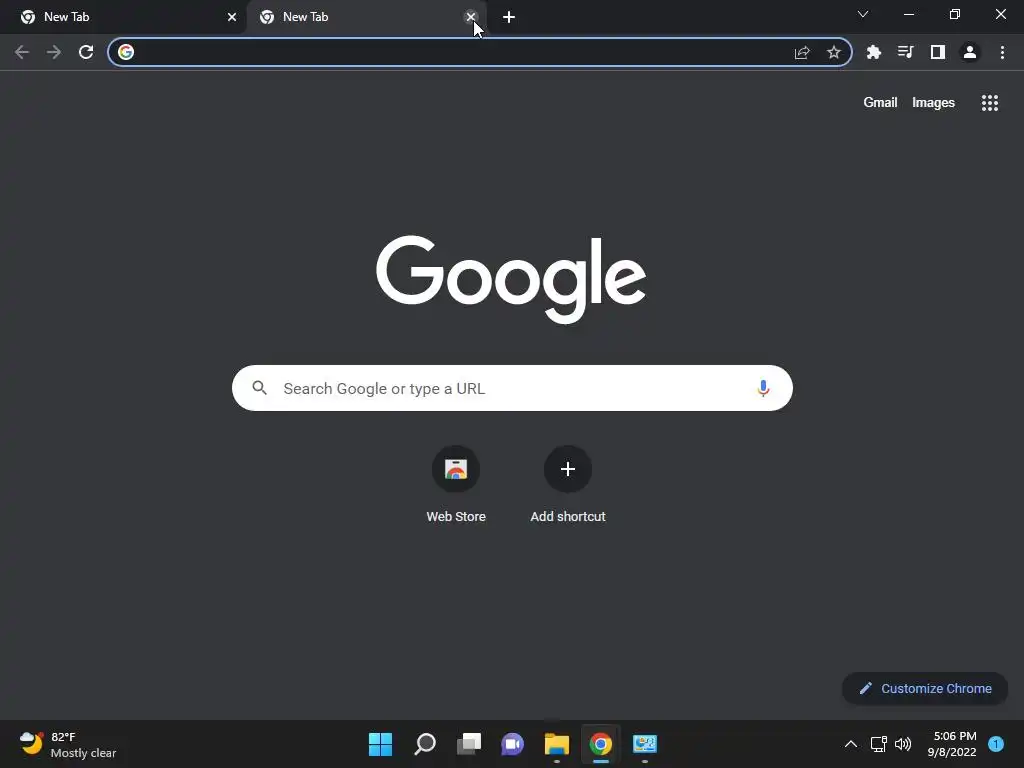The image size is (1024, 768).
Task: Show hidden system tray icons
Action: pyautogui.click(x=850, y=744)
